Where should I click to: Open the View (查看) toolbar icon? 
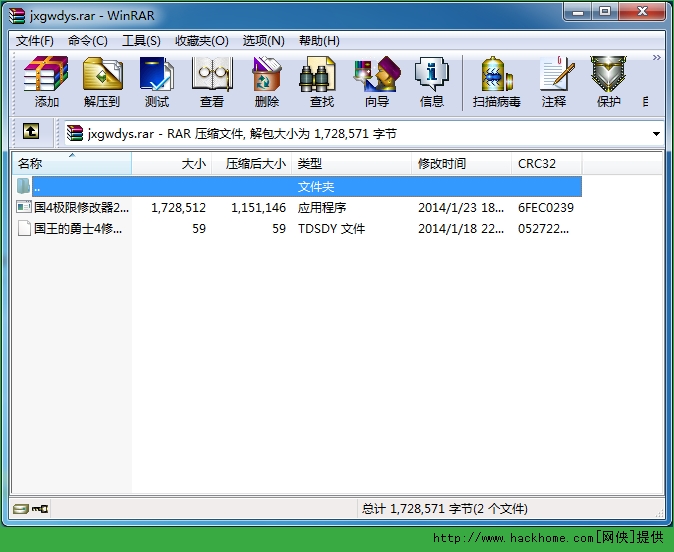coord(211,82)
